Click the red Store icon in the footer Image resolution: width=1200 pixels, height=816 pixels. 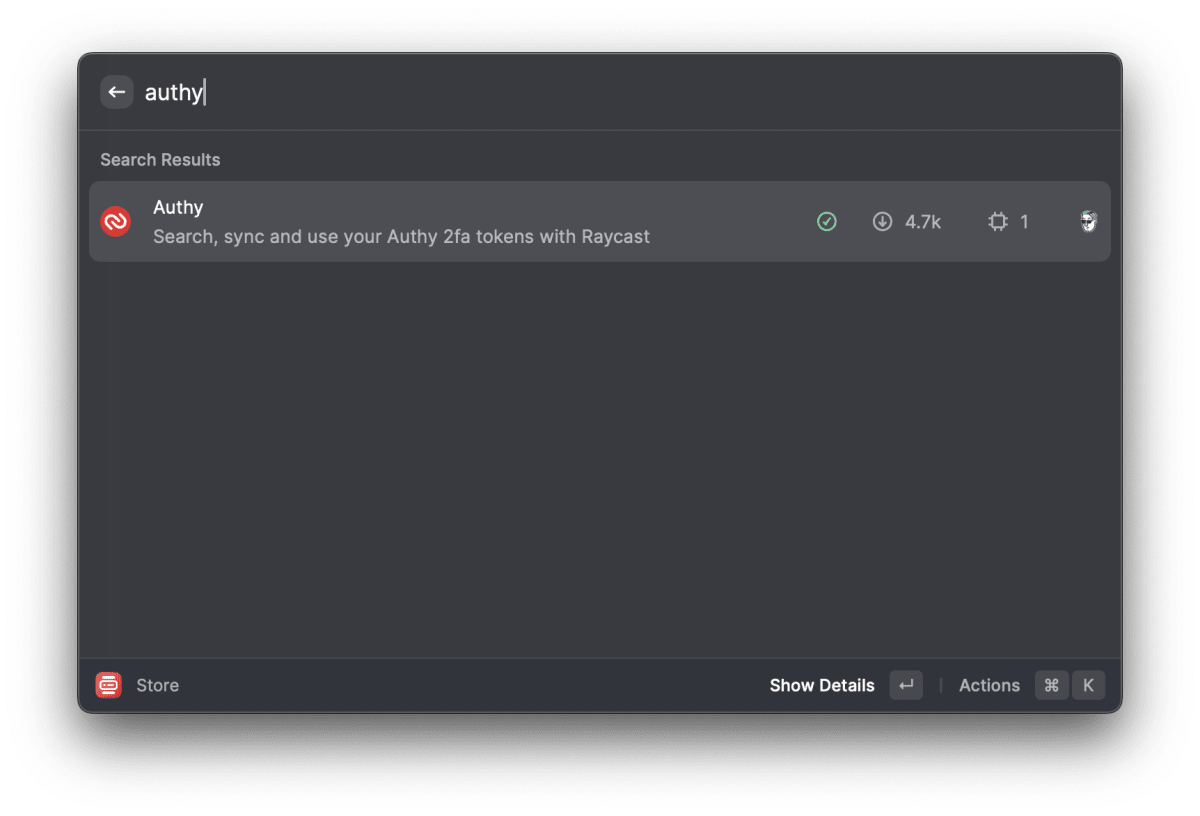pyautogui.click(x=109, y=685)
